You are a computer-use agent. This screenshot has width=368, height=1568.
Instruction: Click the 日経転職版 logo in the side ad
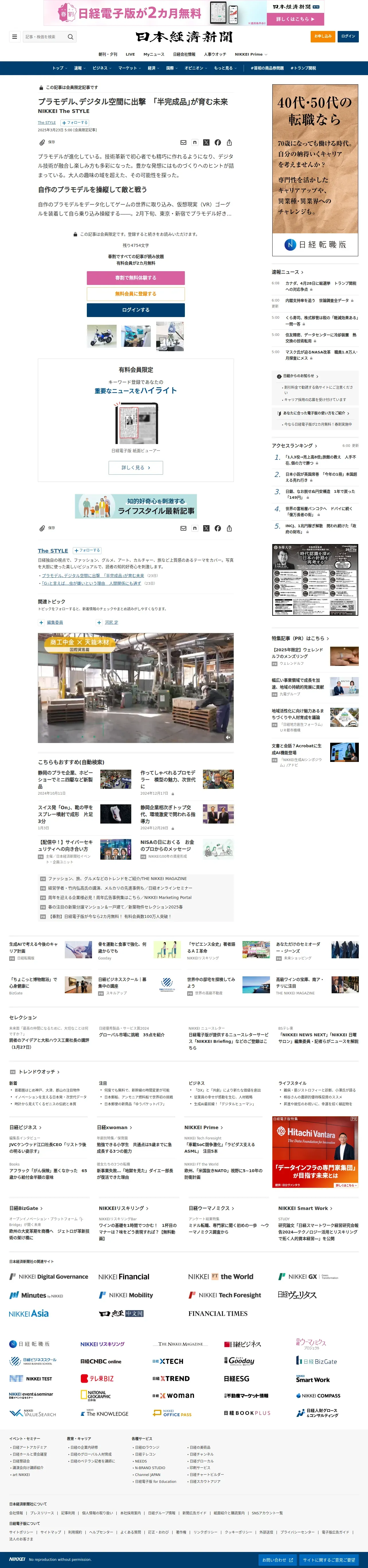click(x=315, y=245)
